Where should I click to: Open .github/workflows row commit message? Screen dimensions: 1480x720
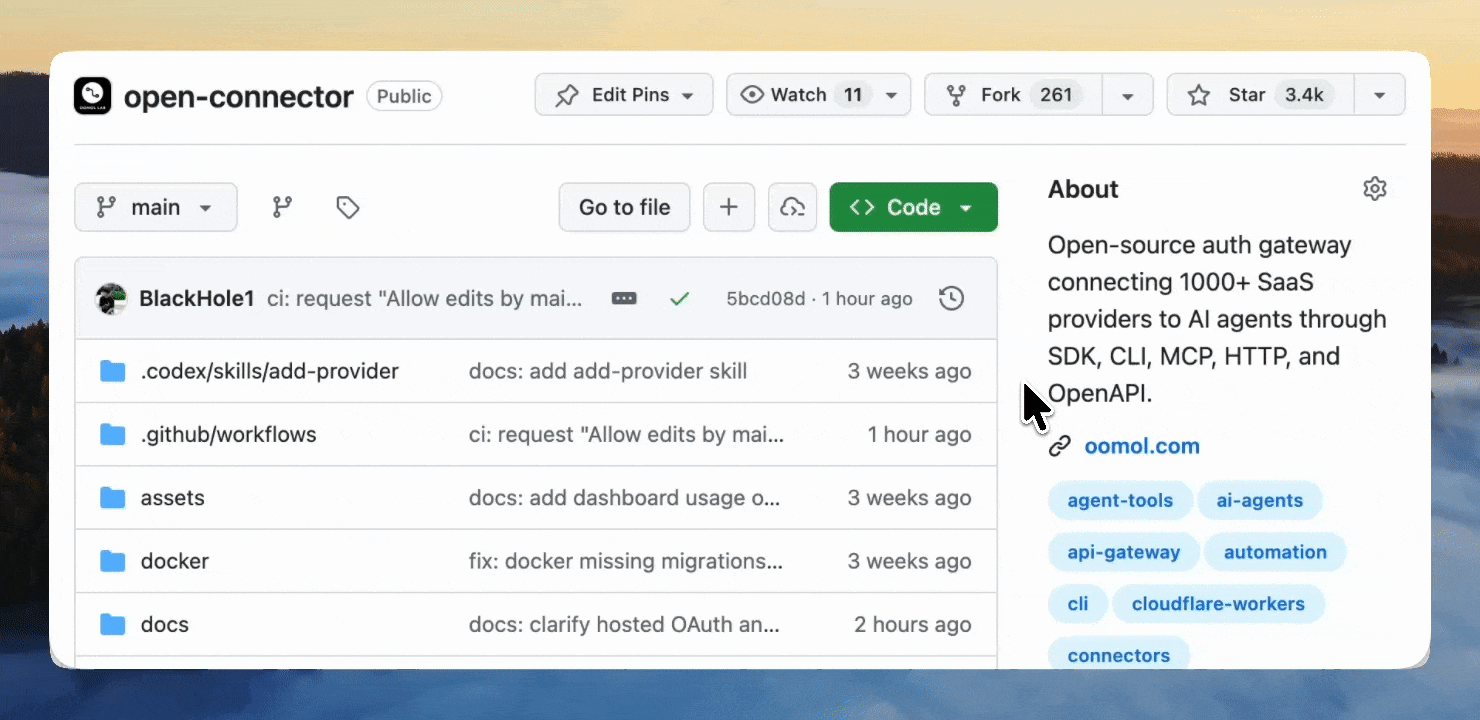[x=626, y=434]
